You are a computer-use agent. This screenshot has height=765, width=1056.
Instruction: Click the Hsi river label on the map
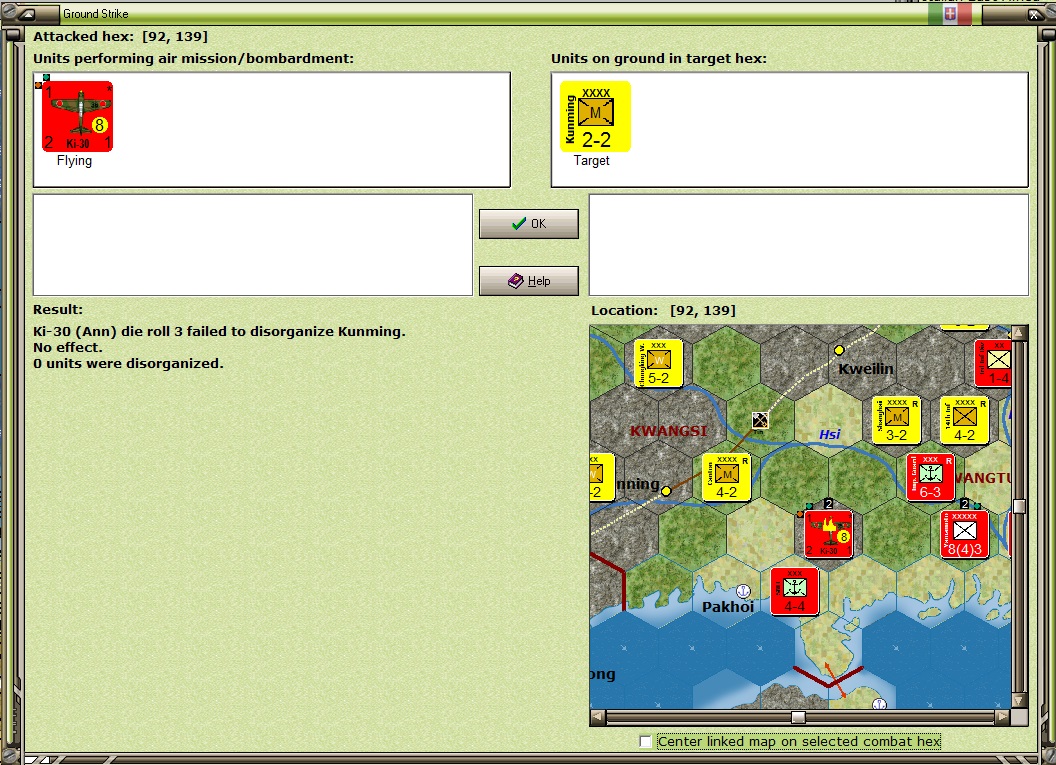(830, 434)
